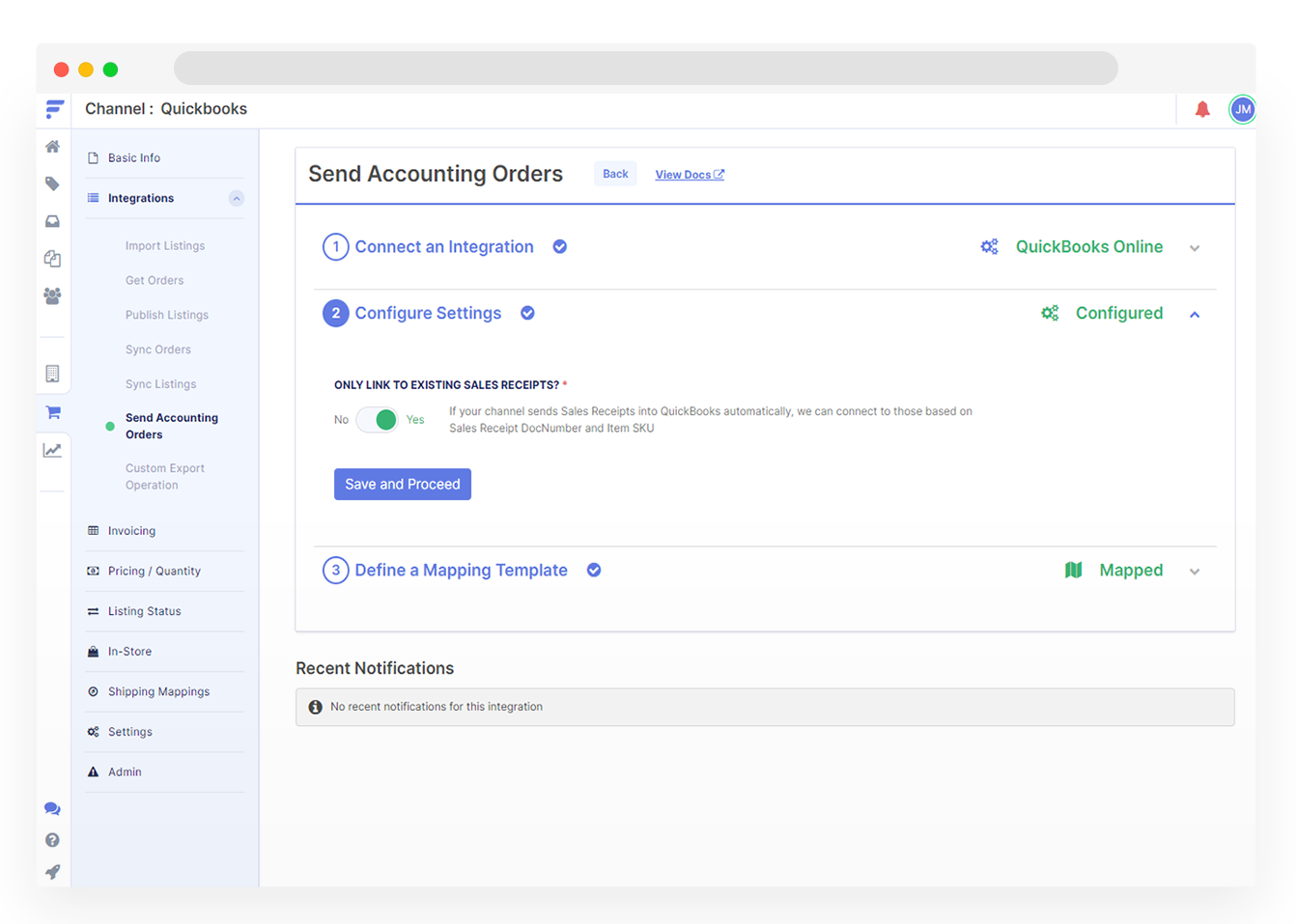Open the View Docs link
1297x924 pixels.
(690, 175)
